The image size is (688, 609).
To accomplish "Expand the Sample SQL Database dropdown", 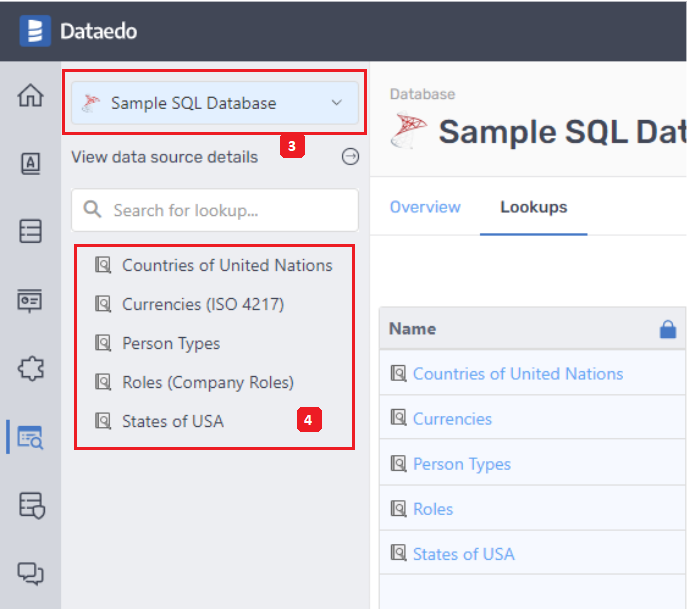I will [336, 103].
